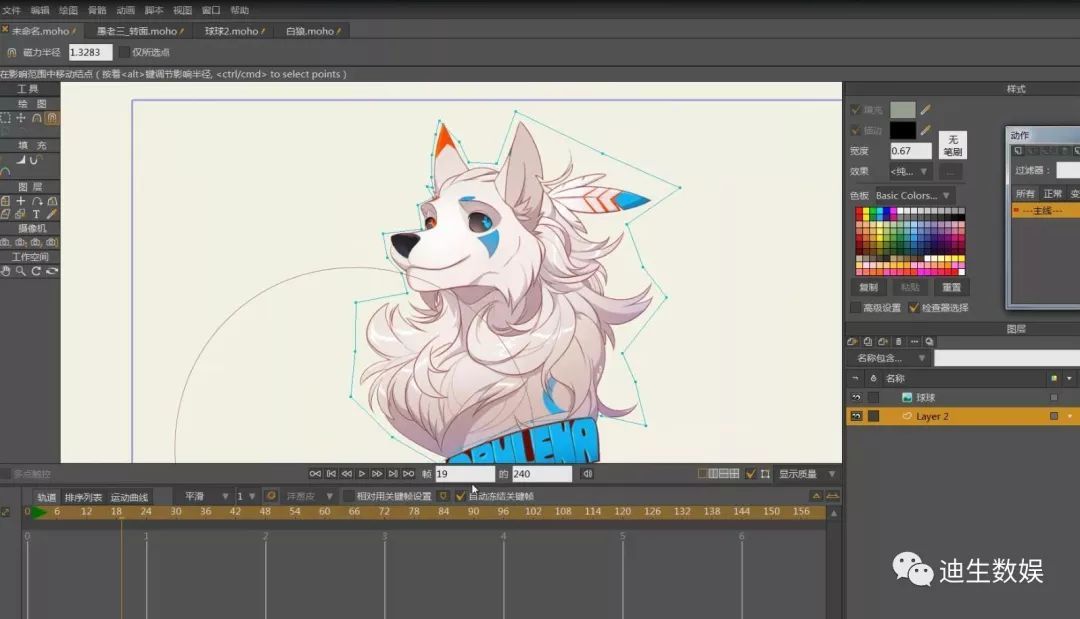
Task: Select the layer Text tool
Action: tap(37, 214)
